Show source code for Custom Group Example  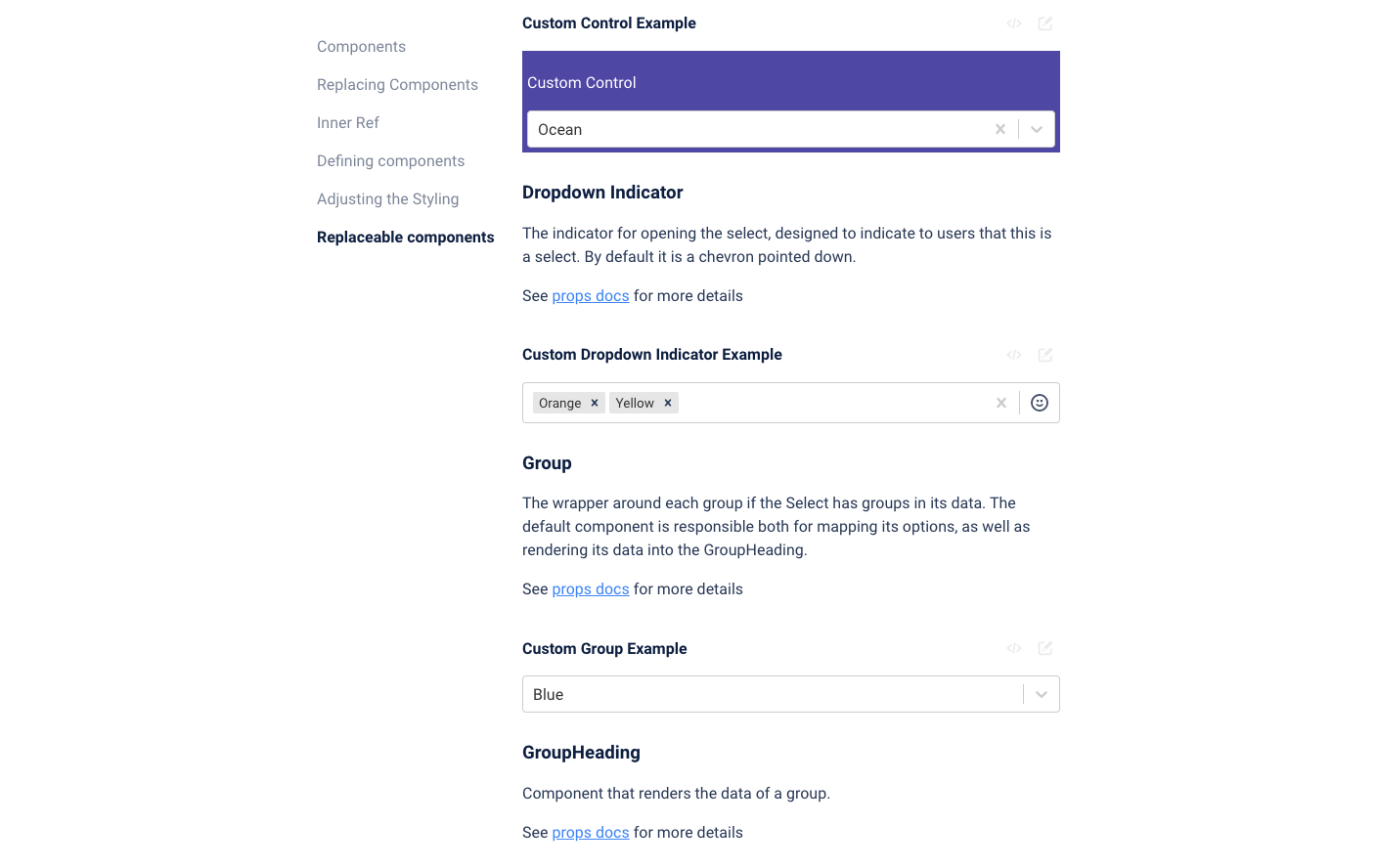click(x=1014, y=648)
